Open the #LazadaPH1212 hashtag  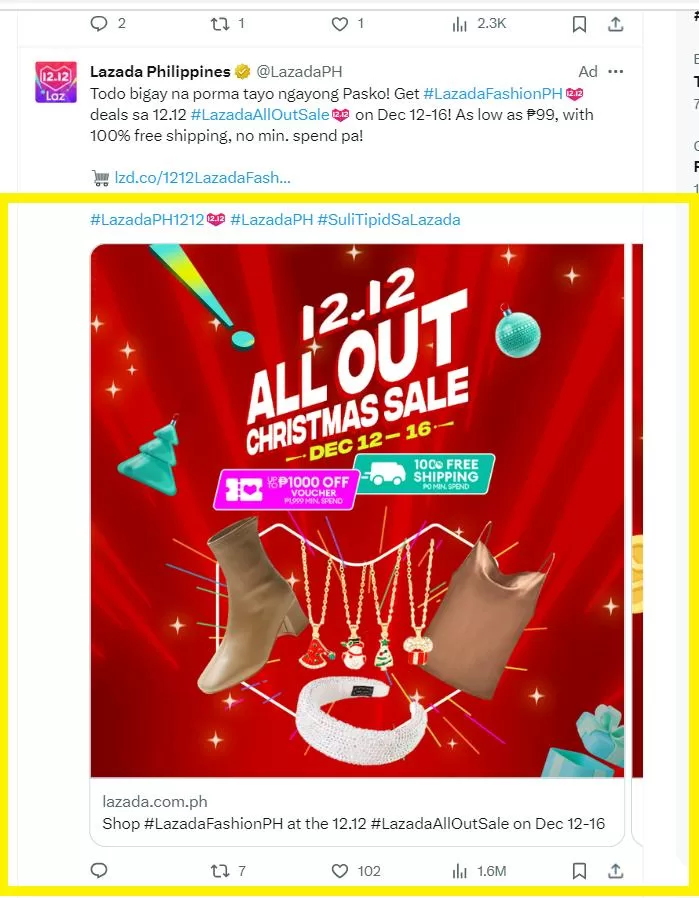coord(147,220)
